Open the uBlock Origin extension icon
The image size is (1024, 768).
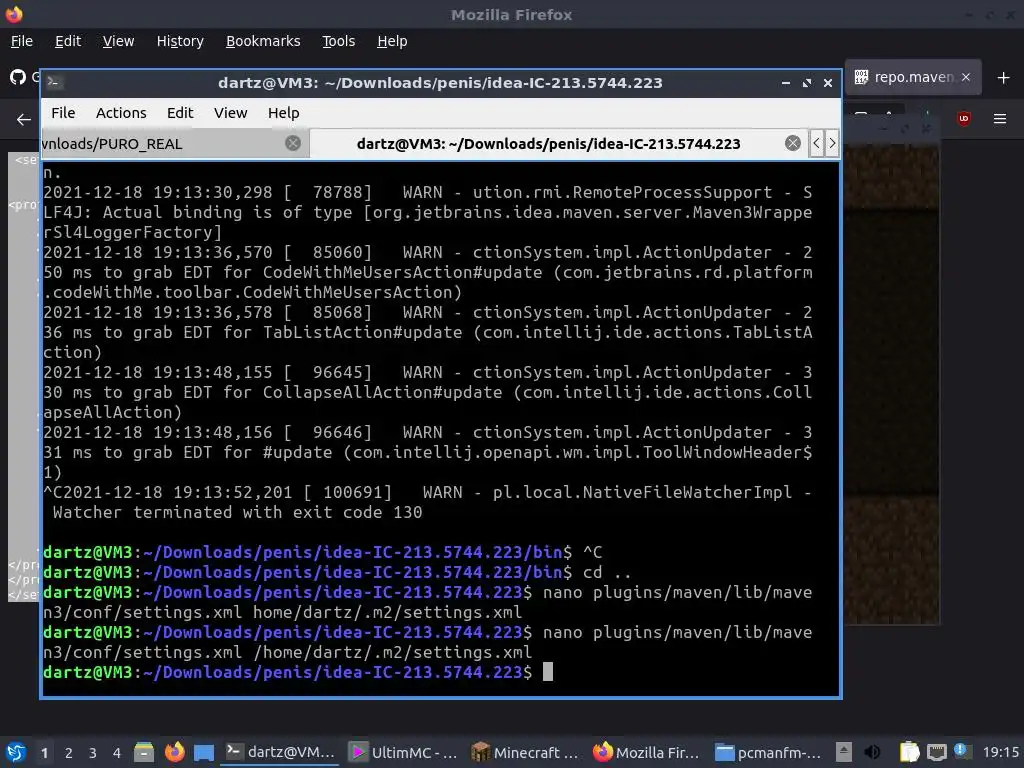(x=964, y=119)
